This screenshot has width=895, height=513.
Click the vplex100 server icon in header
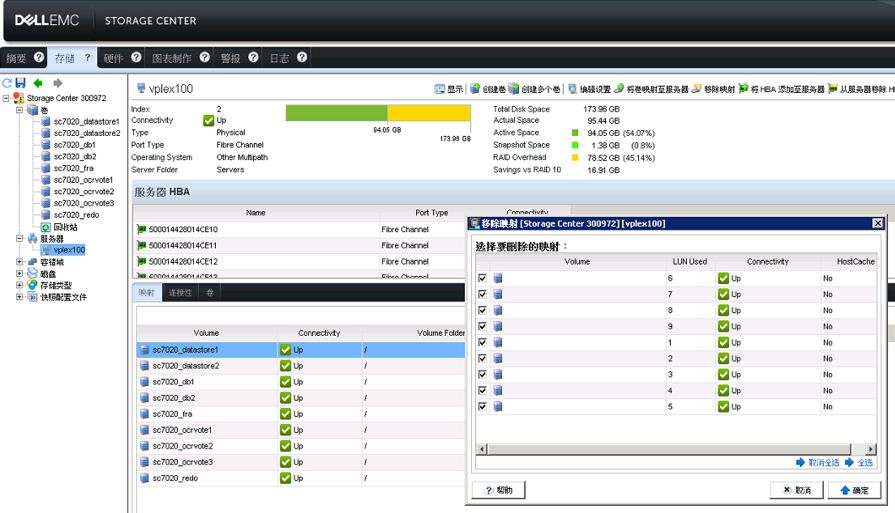click(x=141, y=88)
